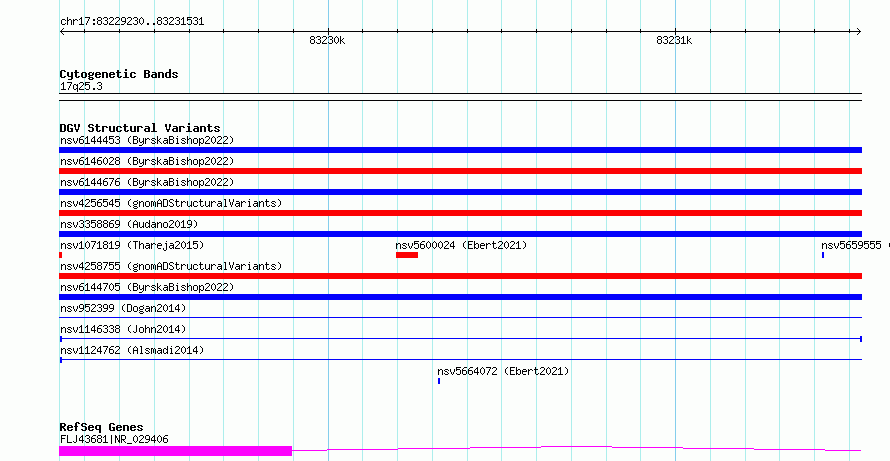Open label nsv5600024 (Ebert2021)
890x461 pixels.
(461, 245)
